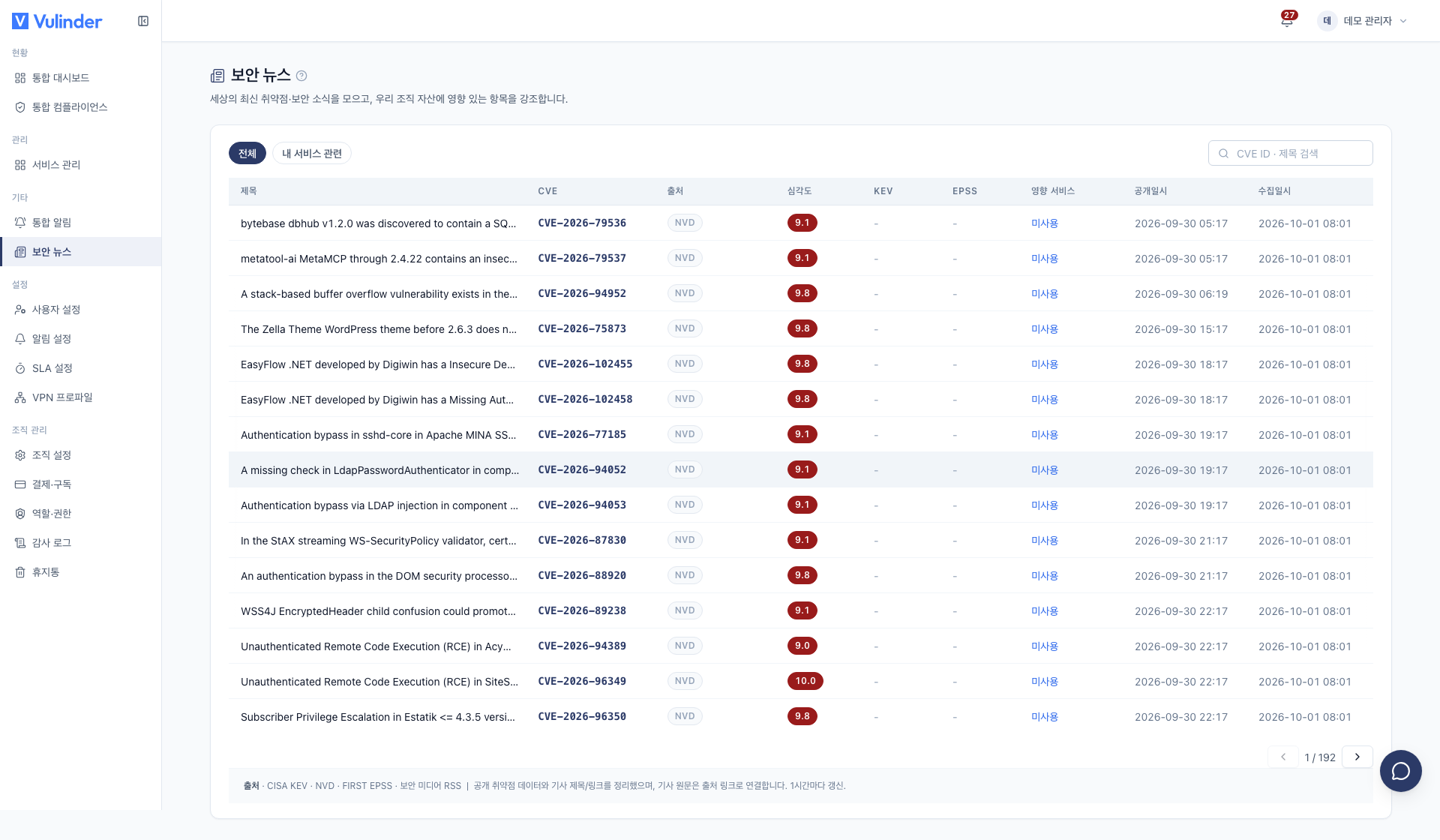This screenshot has width=1440, height=840.
Task: Click the SLA 설정 timer icon
Action: coord(20,368)
